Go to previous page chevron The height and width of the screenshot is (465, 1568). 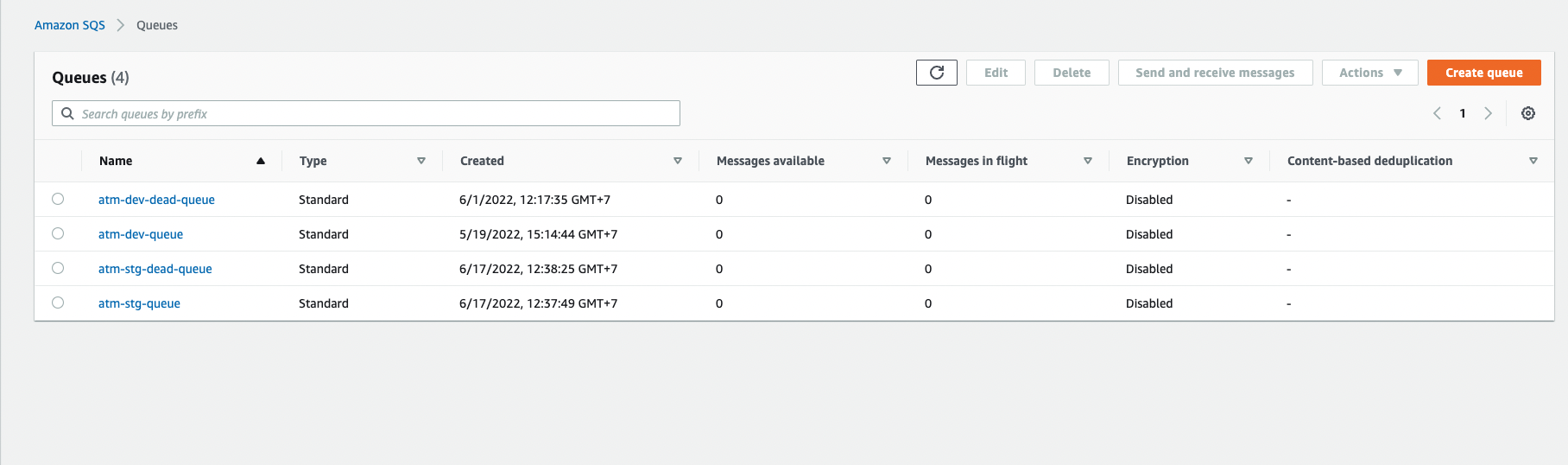pos(1437,113)
